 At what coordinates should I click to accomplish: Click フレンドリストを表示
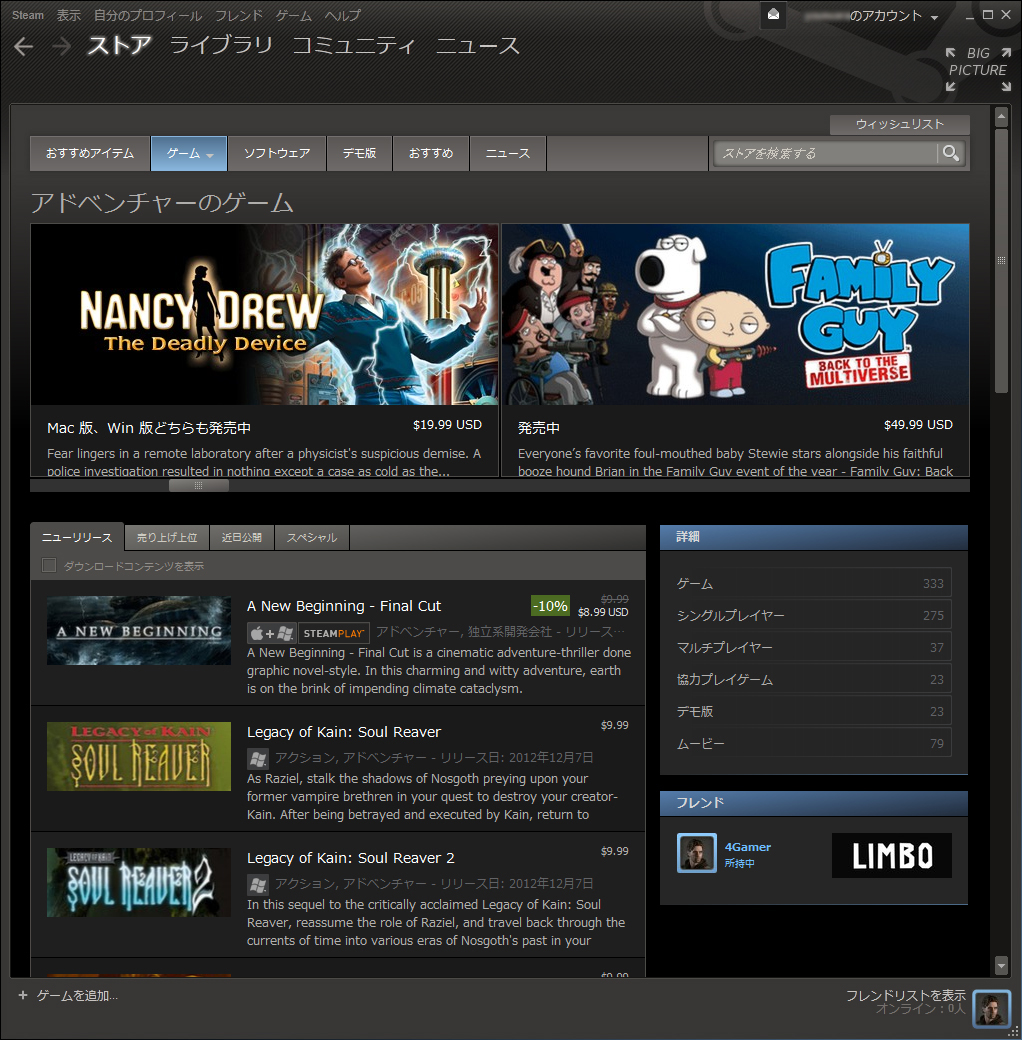905,995
